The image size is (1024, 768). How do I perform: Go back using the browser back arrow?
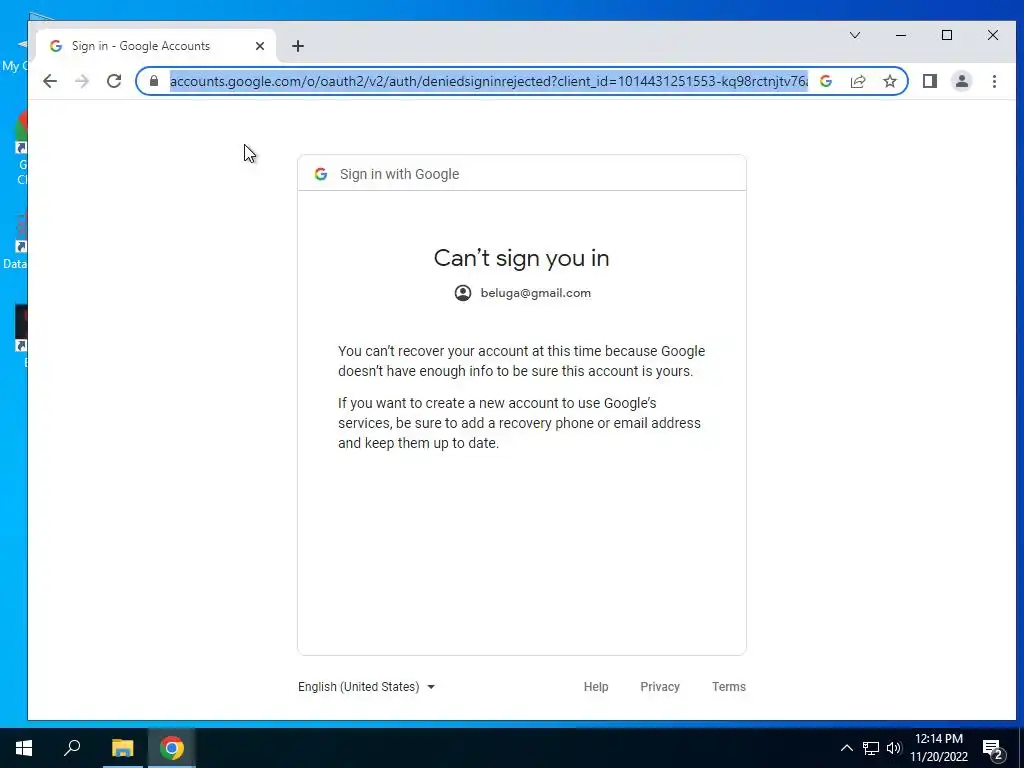[x=50, y=81]
